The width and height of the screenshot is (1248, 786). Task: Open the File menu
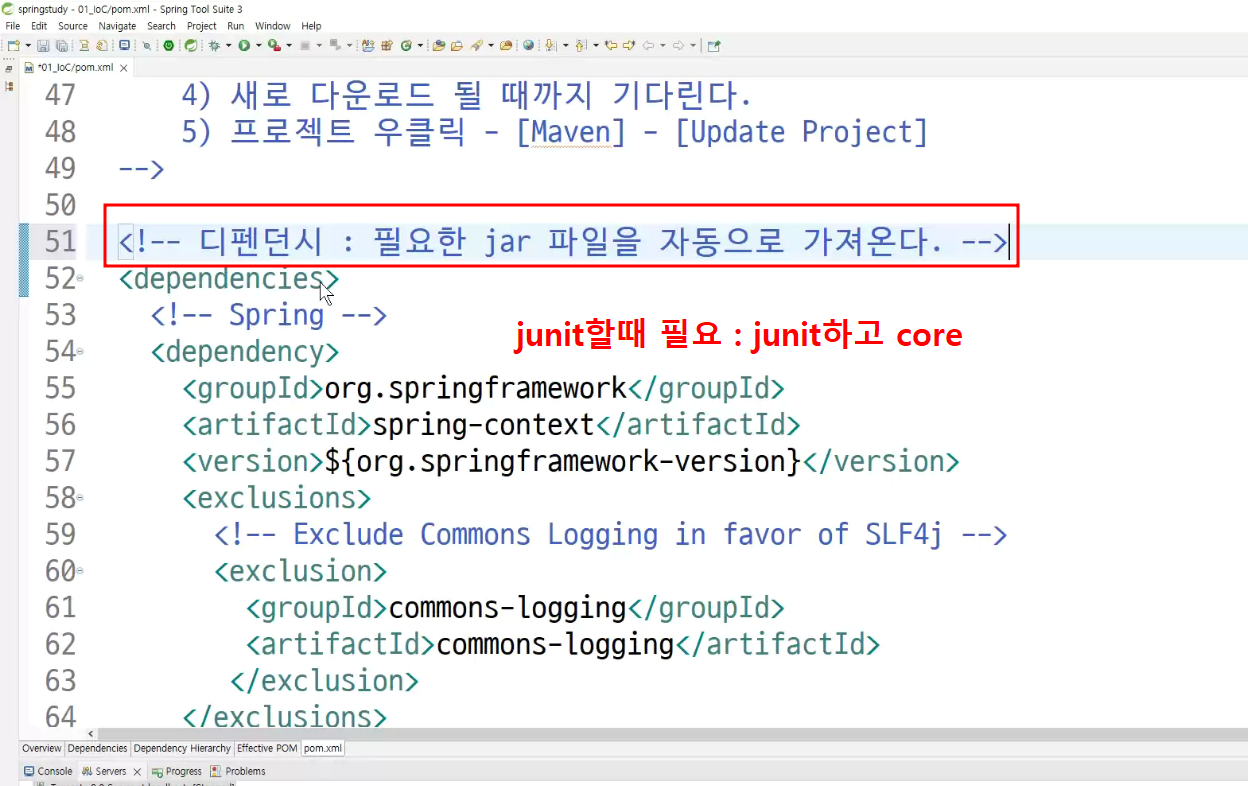coord(12,26)
